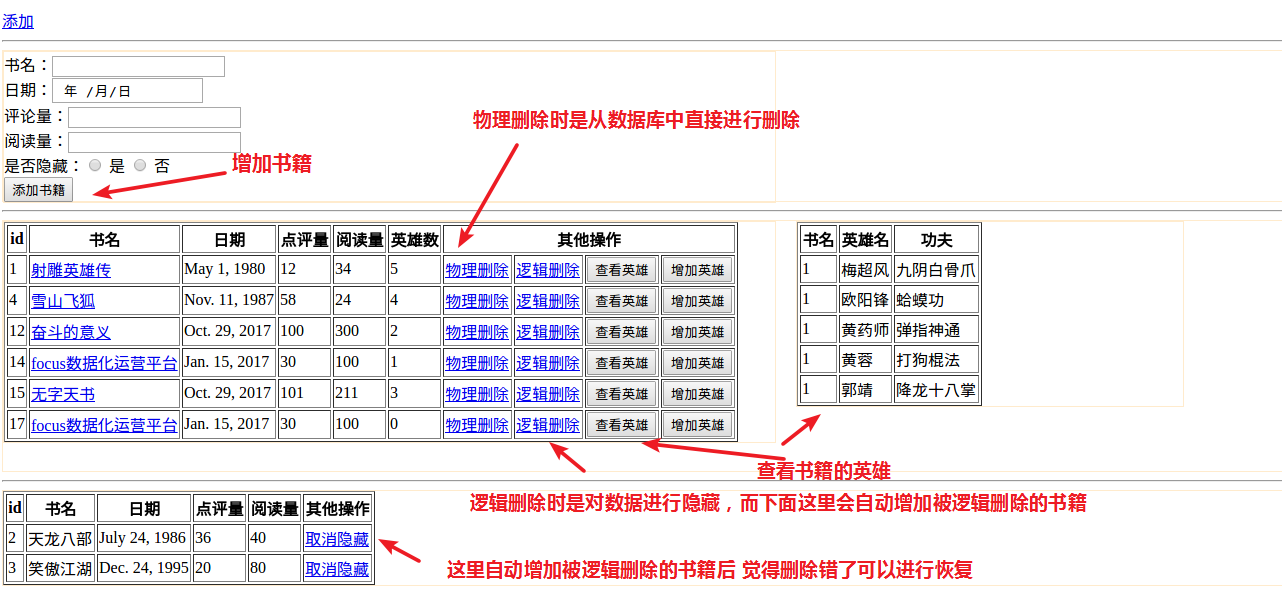Click 物理删除 for 射雕英雄传
This screenshot has height=601, width=1282.
click(477, 270)
